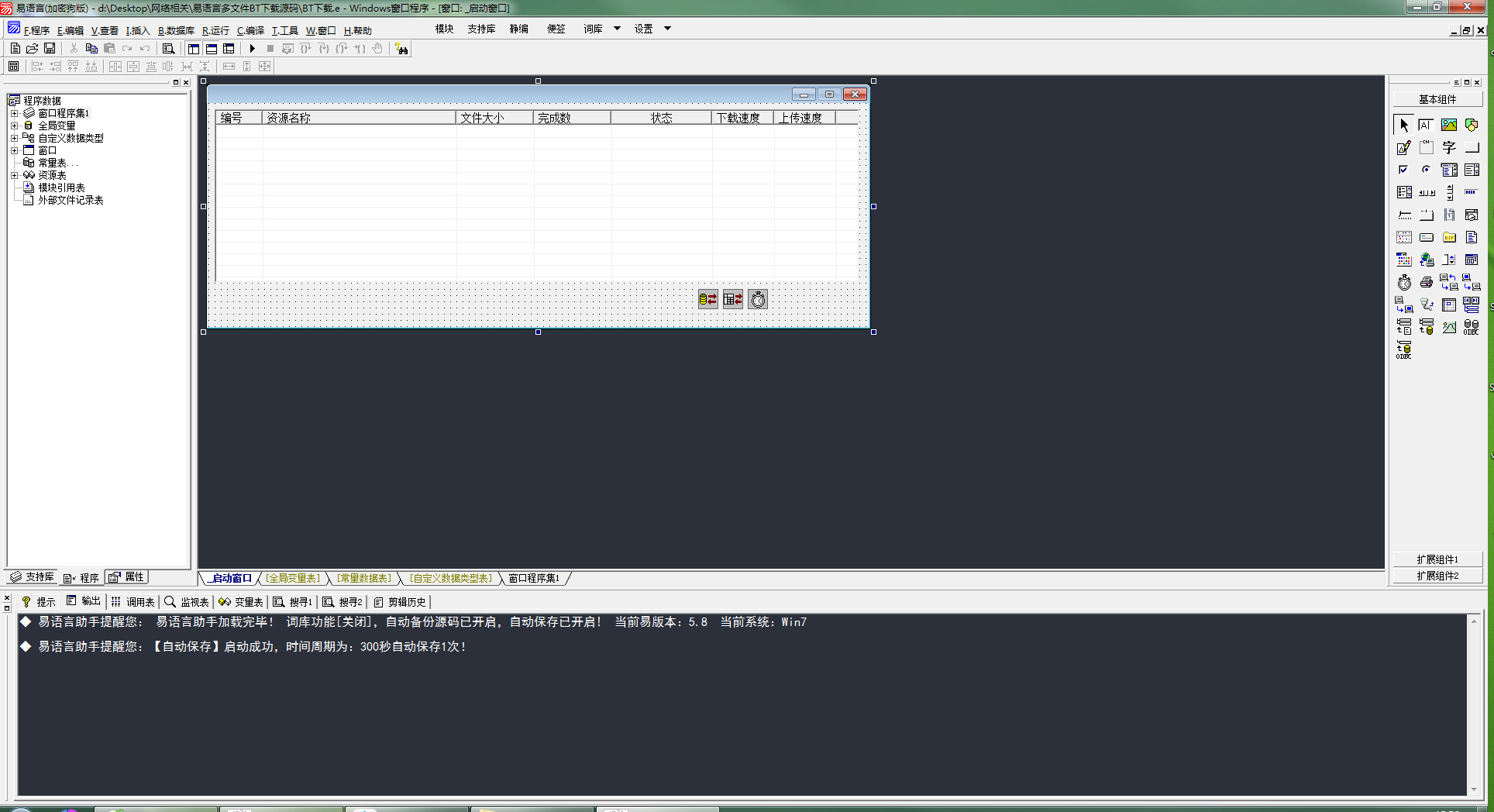The width and height of the screenshot is (1494, 812).
Task: Select the checkbox component in the palette
Action: pos(1404,170)
